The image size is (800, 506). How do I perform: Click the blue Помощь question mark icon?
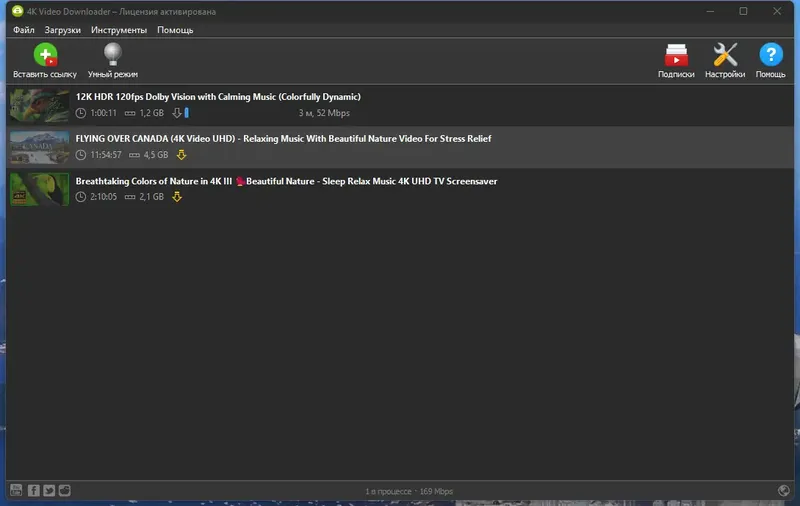point(770,54)
